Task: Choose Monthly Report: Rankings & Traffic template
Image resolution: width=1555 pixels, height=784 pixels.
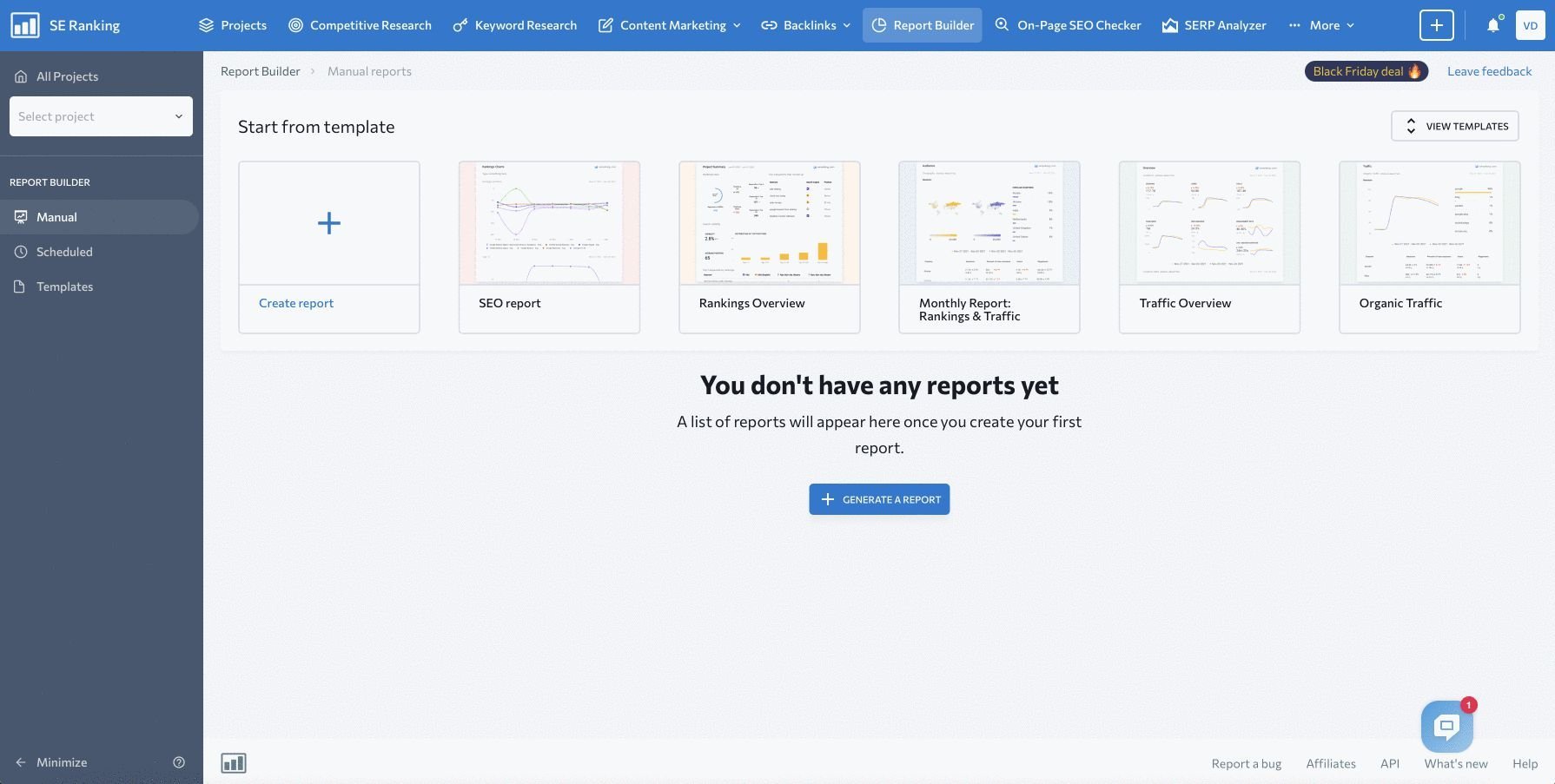Action: click(989, 247)
